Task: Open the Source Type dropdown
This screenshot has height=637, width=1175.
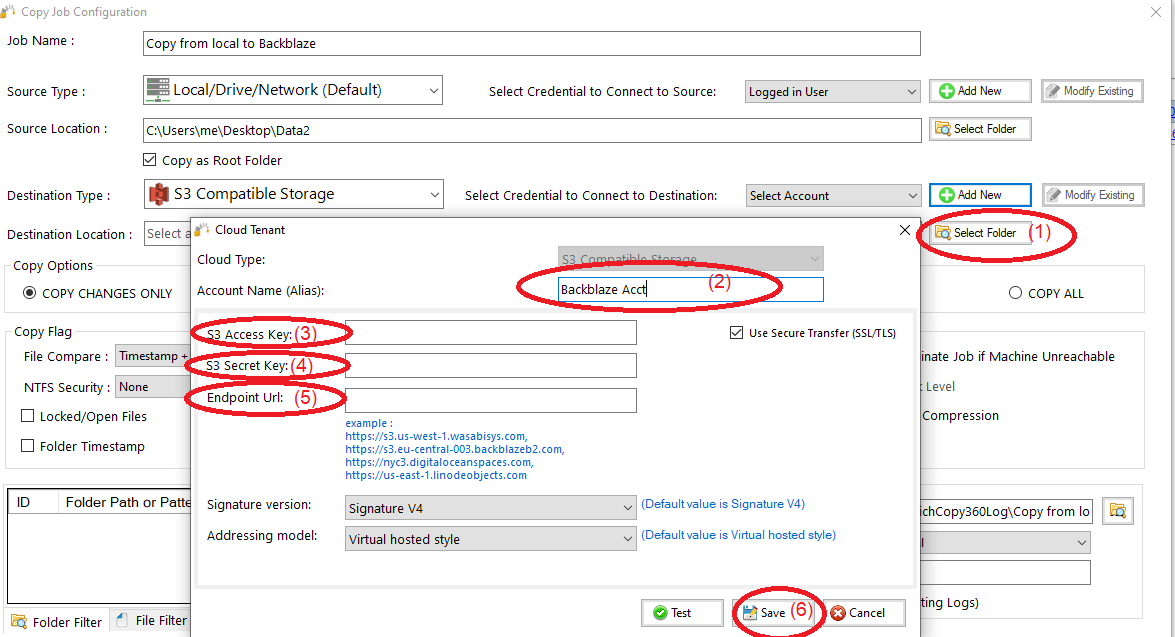Action: pyautogui.click(x=293, y=90)
